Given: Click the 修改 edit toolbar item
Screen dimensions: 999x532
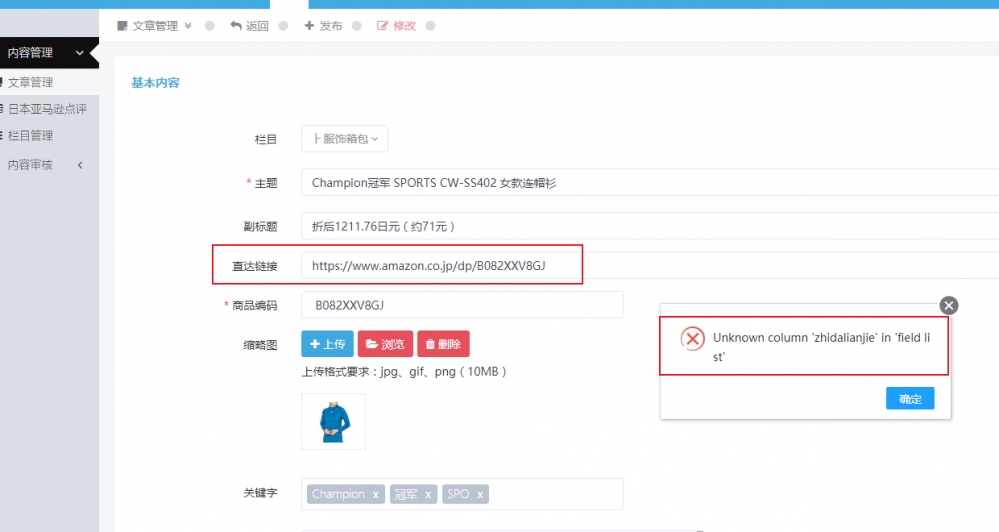Looking at the screenshot, I should click(396, 26).
